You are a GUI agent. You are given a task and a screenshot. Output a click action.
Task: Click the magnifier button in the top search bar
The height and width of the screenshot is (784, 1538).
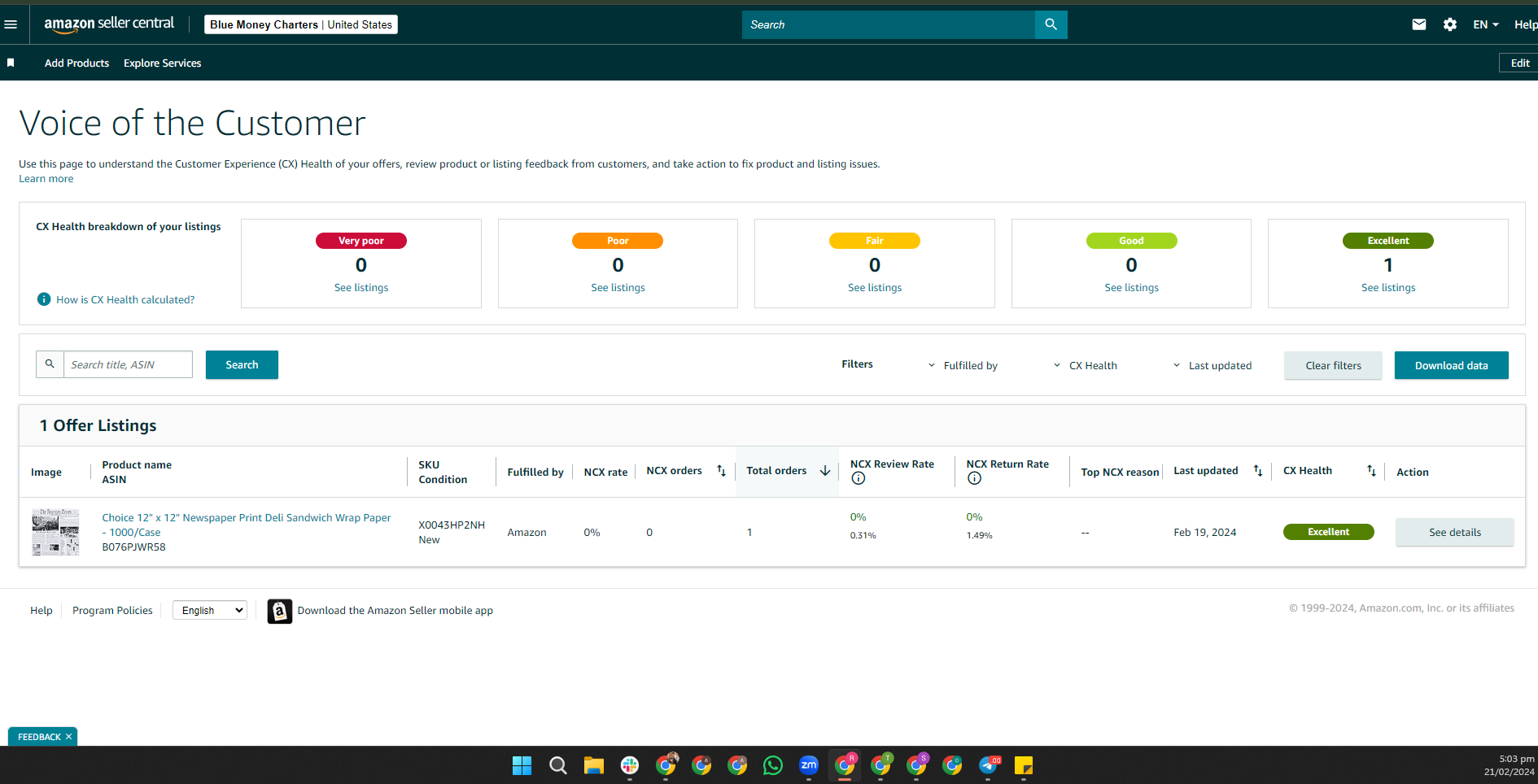point(1051,24)
